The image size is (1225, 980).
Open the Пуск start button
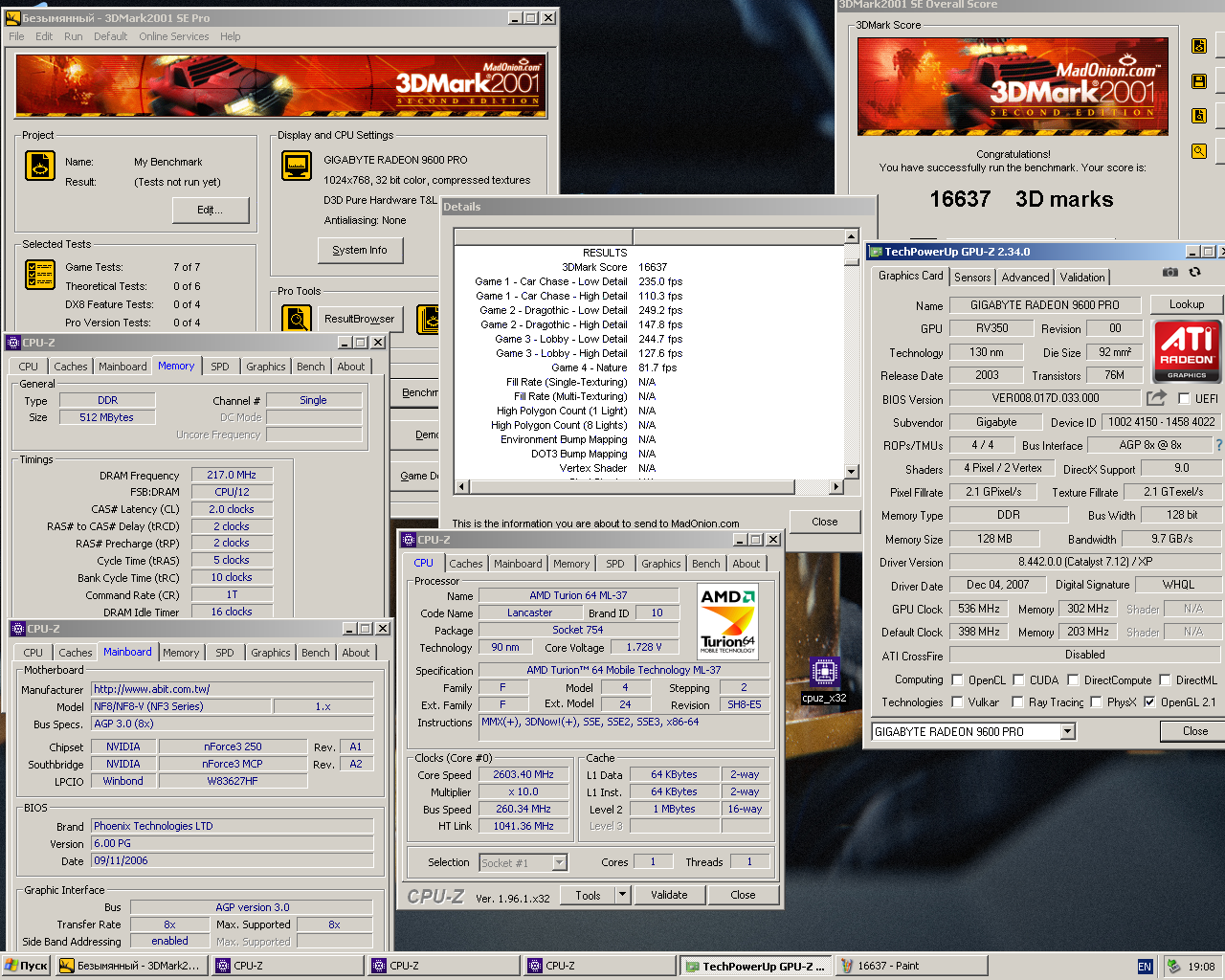click(26, 966)
